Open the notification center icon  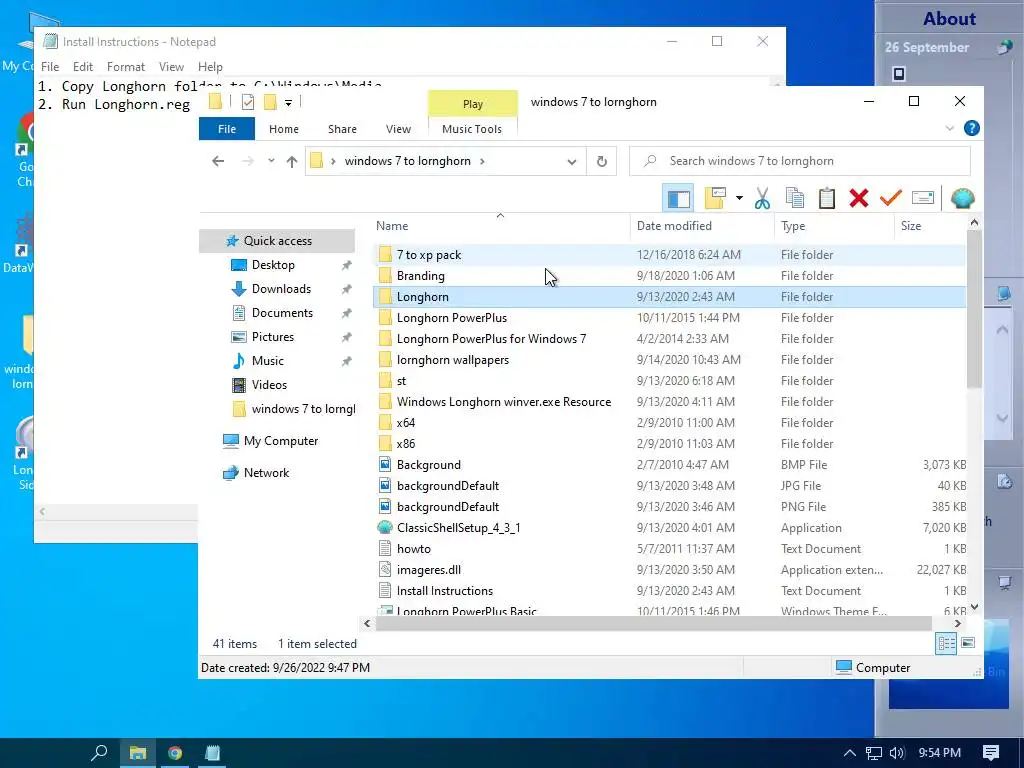991,753
